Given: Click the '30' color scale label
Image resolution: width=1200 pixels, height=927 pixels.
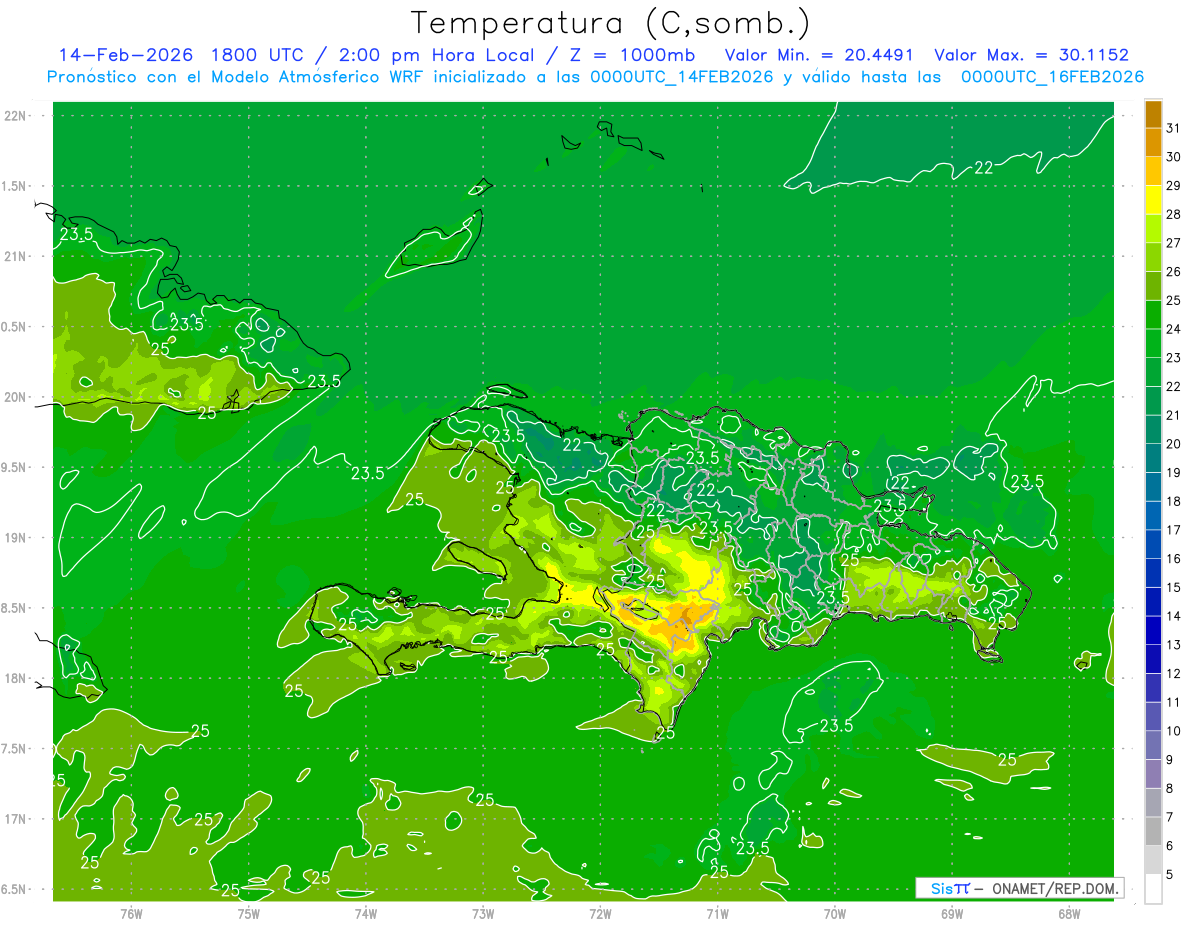Looking at the screenshot, I should point(1173,157).
